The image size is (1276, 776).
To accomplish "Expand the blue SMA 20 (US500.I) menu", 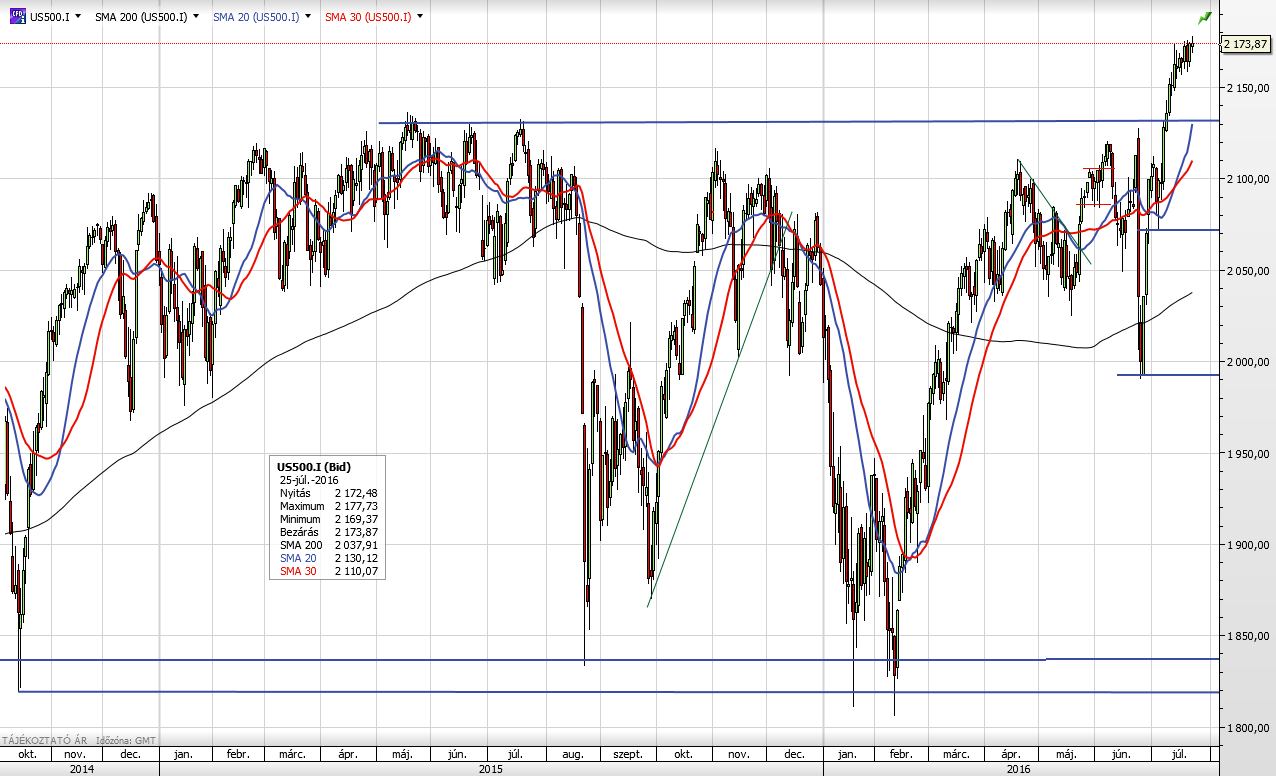I will click(307, 17).
